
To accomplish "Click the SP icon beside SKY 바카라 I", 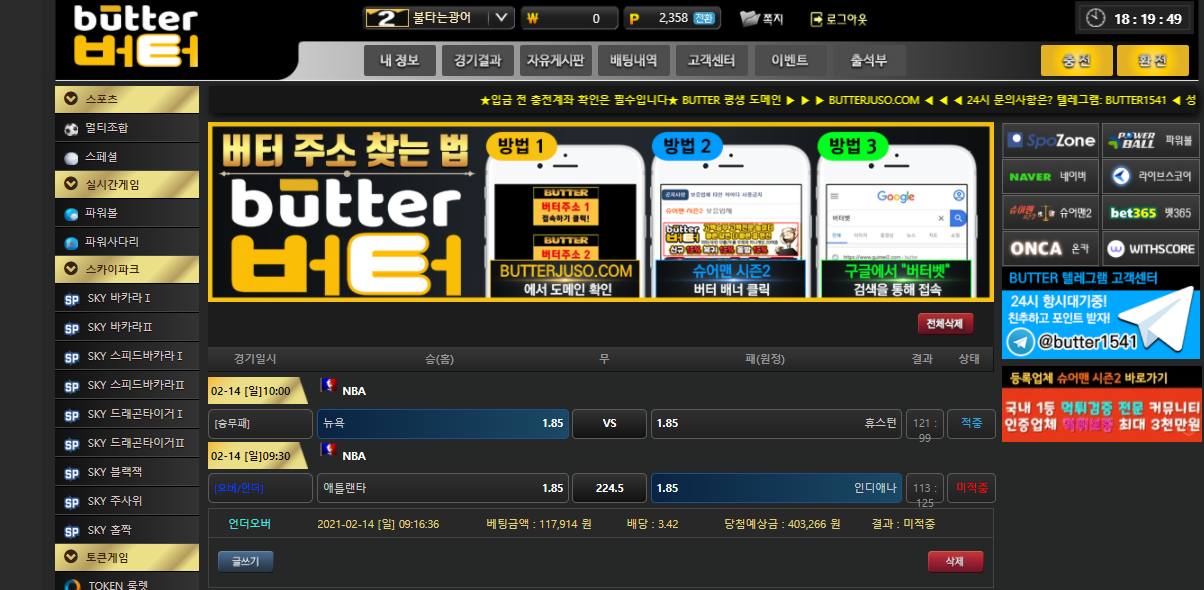I will tap(71, 299).
